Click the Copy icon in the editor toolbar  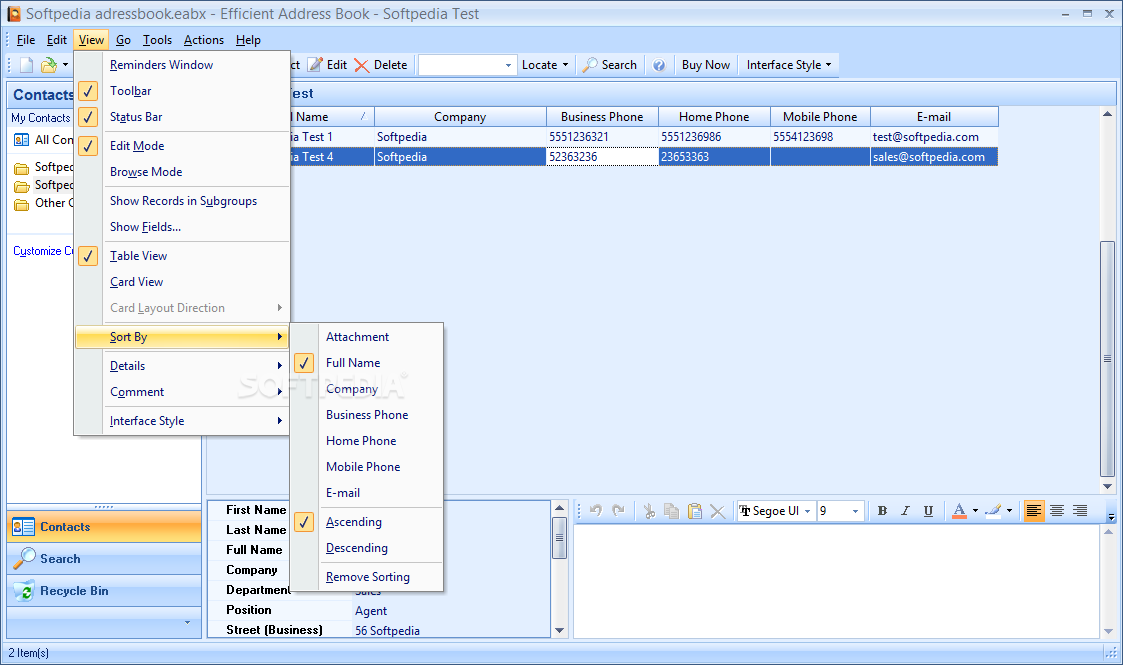[x=672, y=510]
